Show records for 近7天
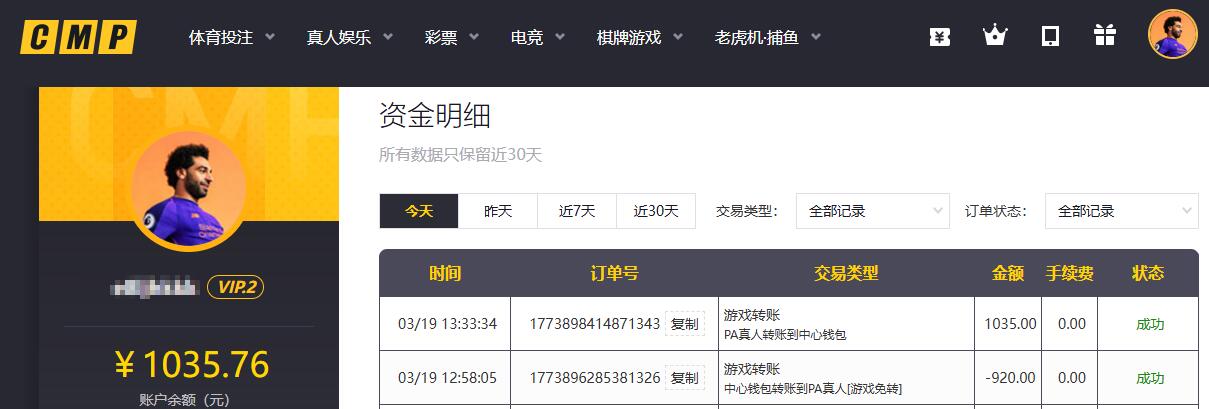The image size is (1209, 409). tap(577, 211)
